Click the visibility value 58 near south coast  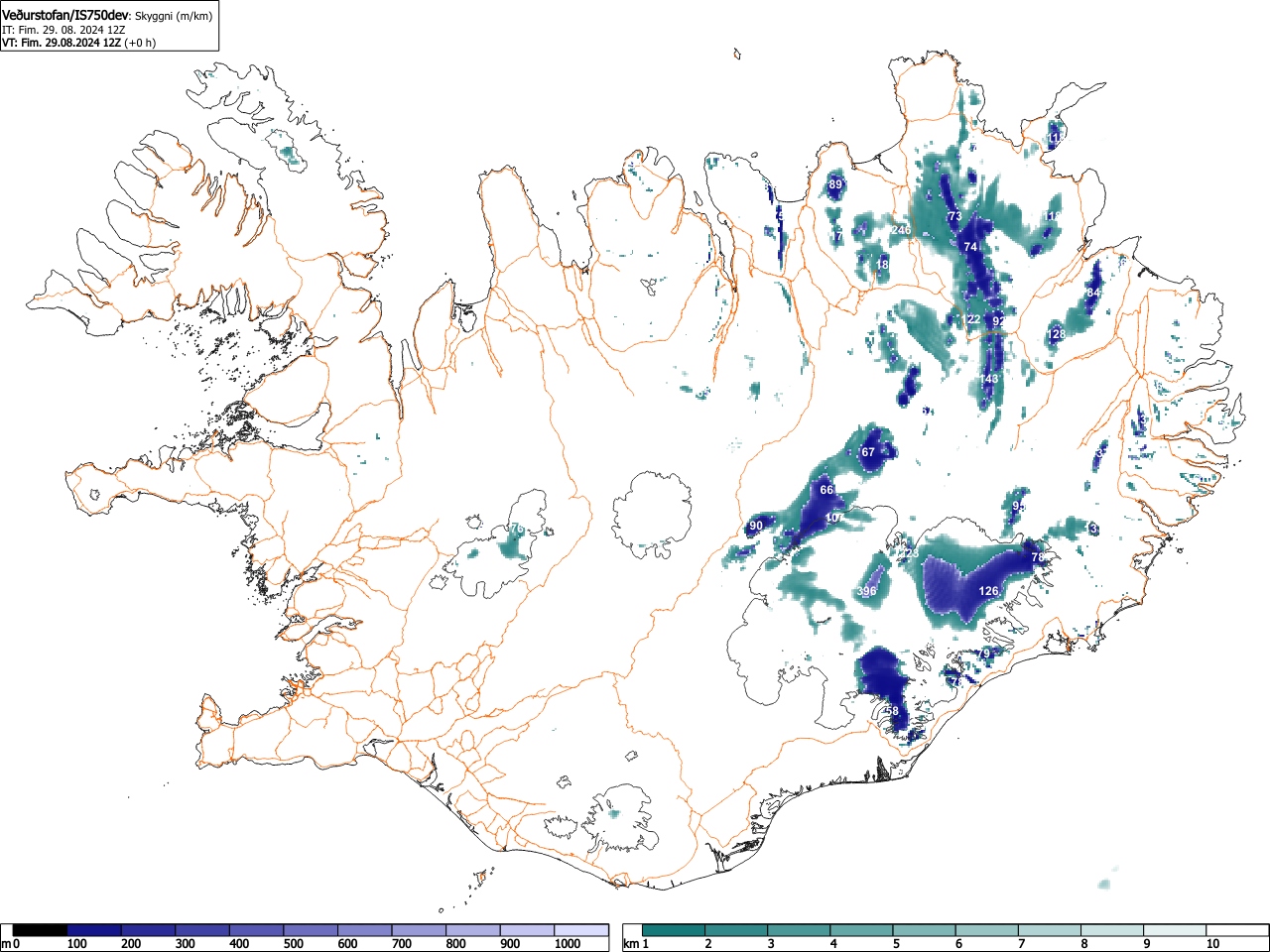891,711
